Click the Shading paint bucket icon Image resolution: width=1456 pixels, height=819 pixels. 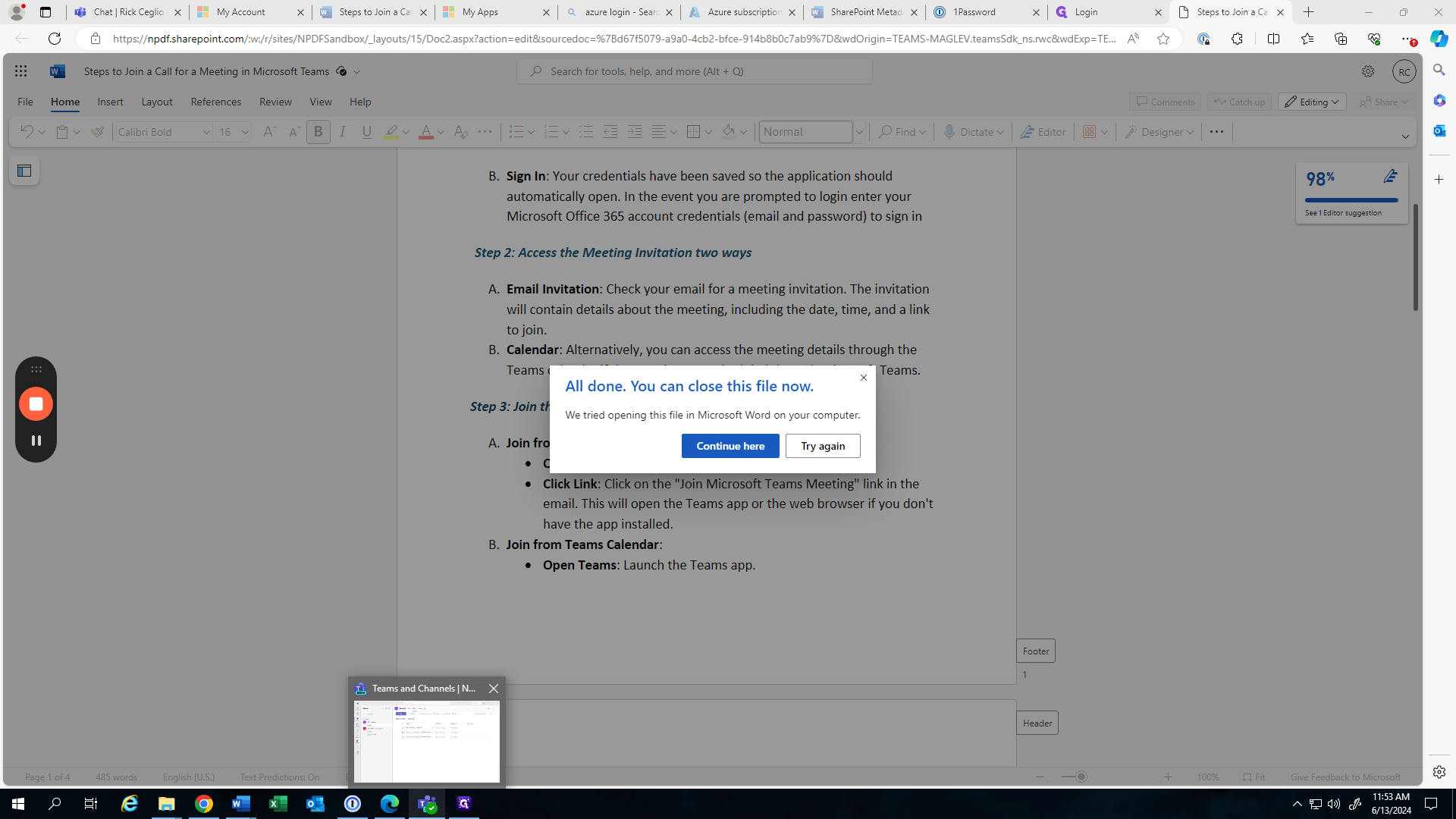coord(728,132)
